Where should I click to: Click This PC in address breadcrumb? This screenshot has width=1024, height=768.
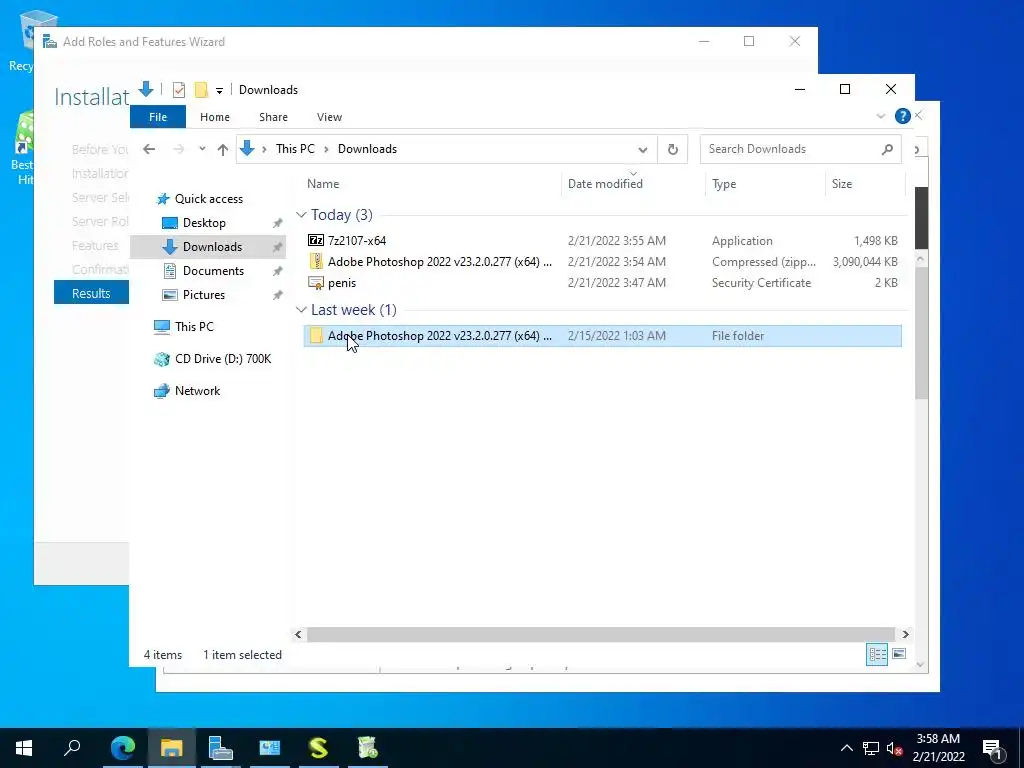click(295, 149)
